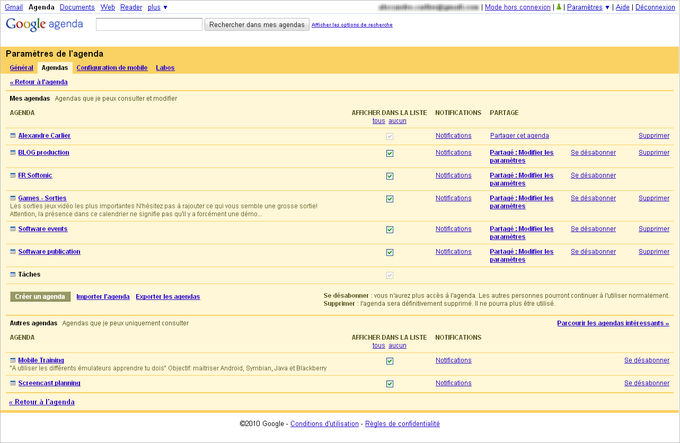Uncheck the FR Softonic list checkbox

pyautogui.click(x=390, y=176)
